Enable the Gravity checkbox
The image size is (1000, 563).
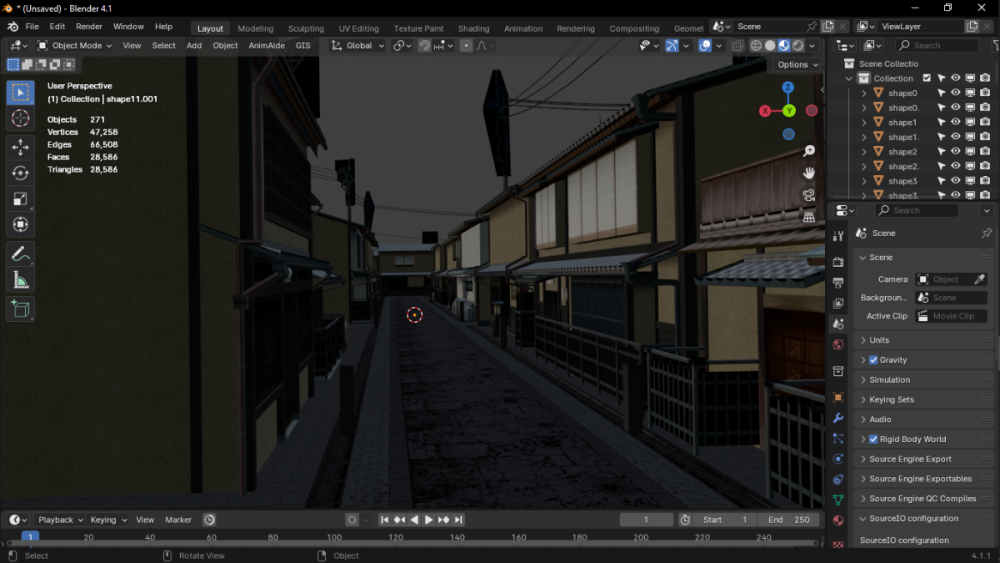pyautogui.click(x=873, y=360)
